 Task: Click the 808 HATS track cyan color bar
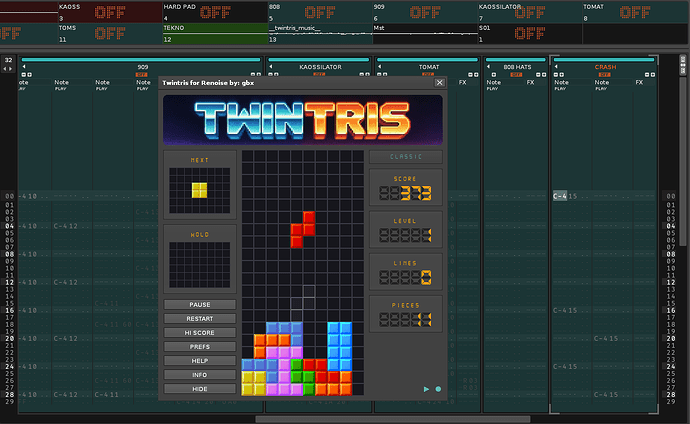click(x=516, y=59)
